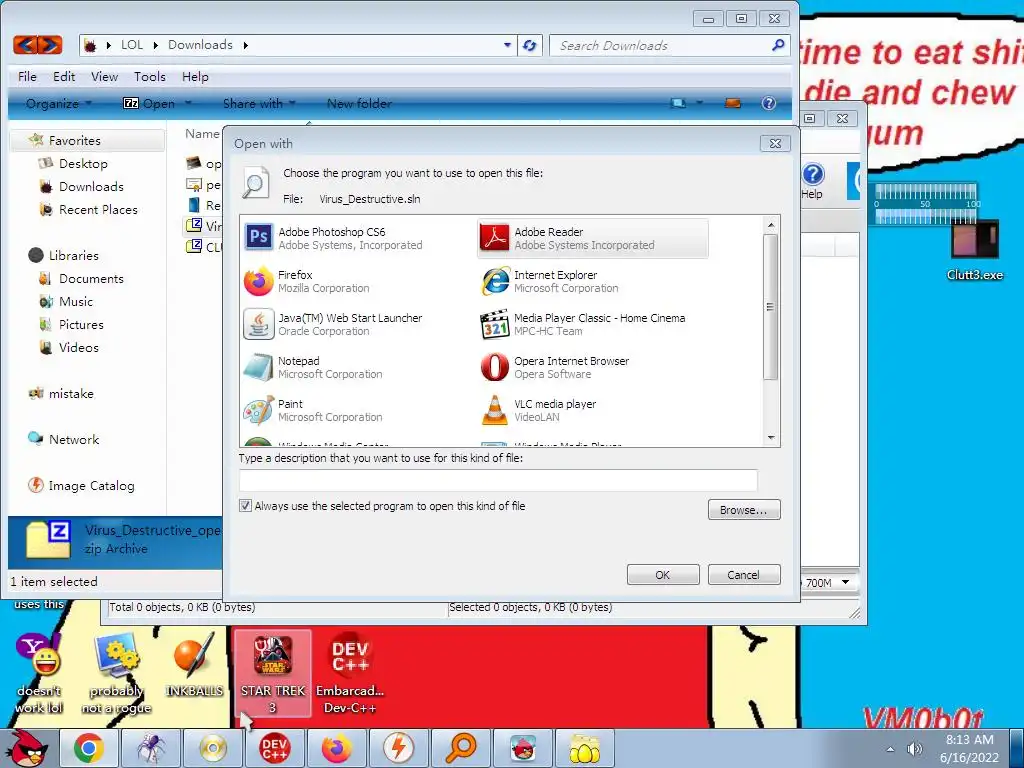Screen dimensions: 1024x768
Task: Launch Firefox from the taskbar
Action: click(336, 748)
